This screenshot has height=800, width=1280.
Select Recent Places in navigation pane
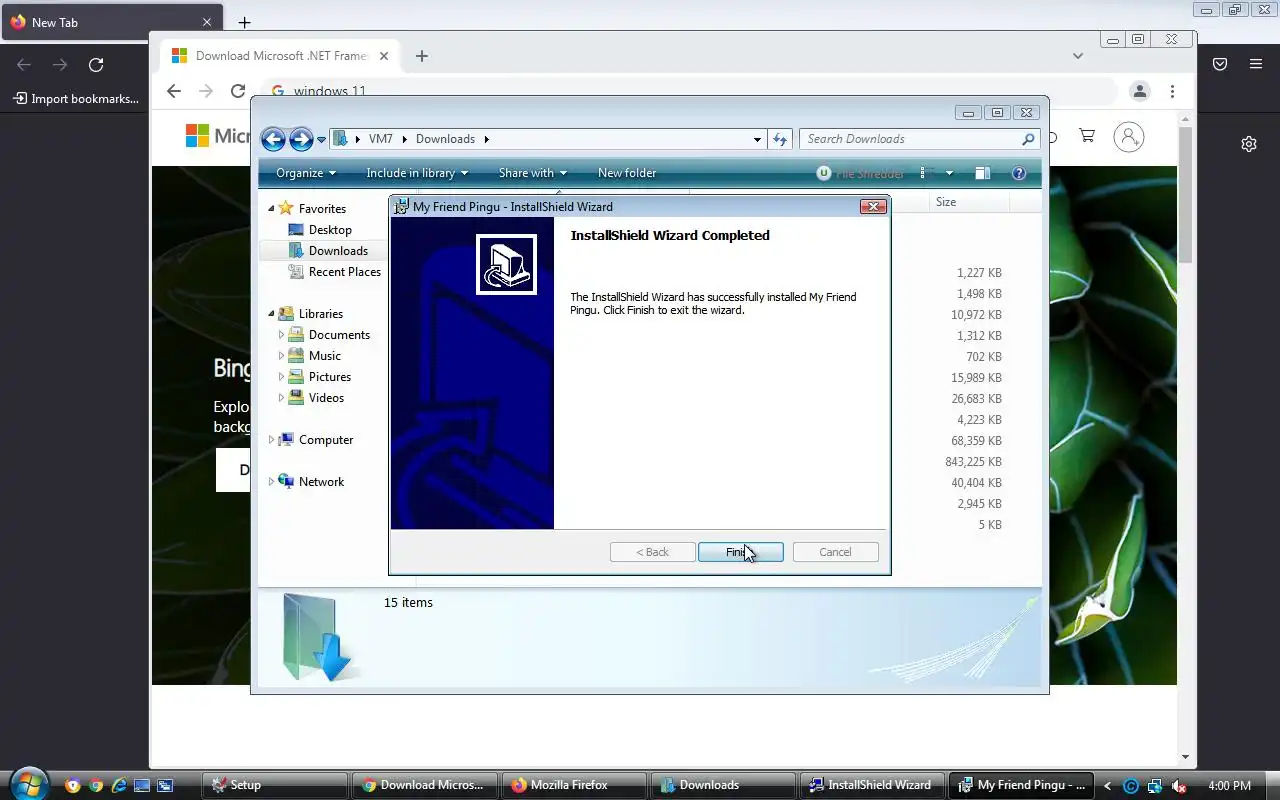[344, 271]
